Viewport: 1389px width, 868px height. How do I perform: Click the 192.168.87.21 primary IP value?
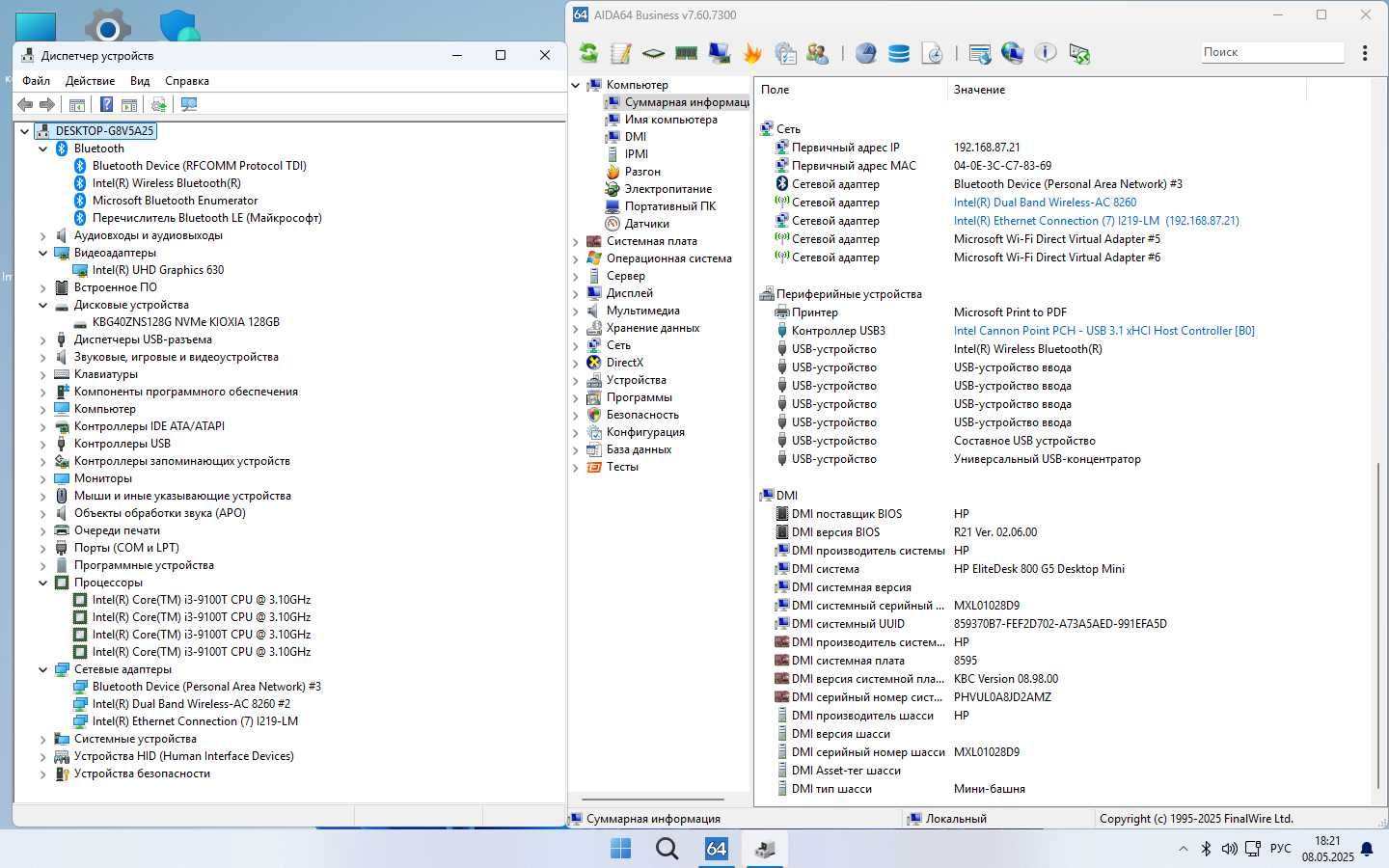987,148
